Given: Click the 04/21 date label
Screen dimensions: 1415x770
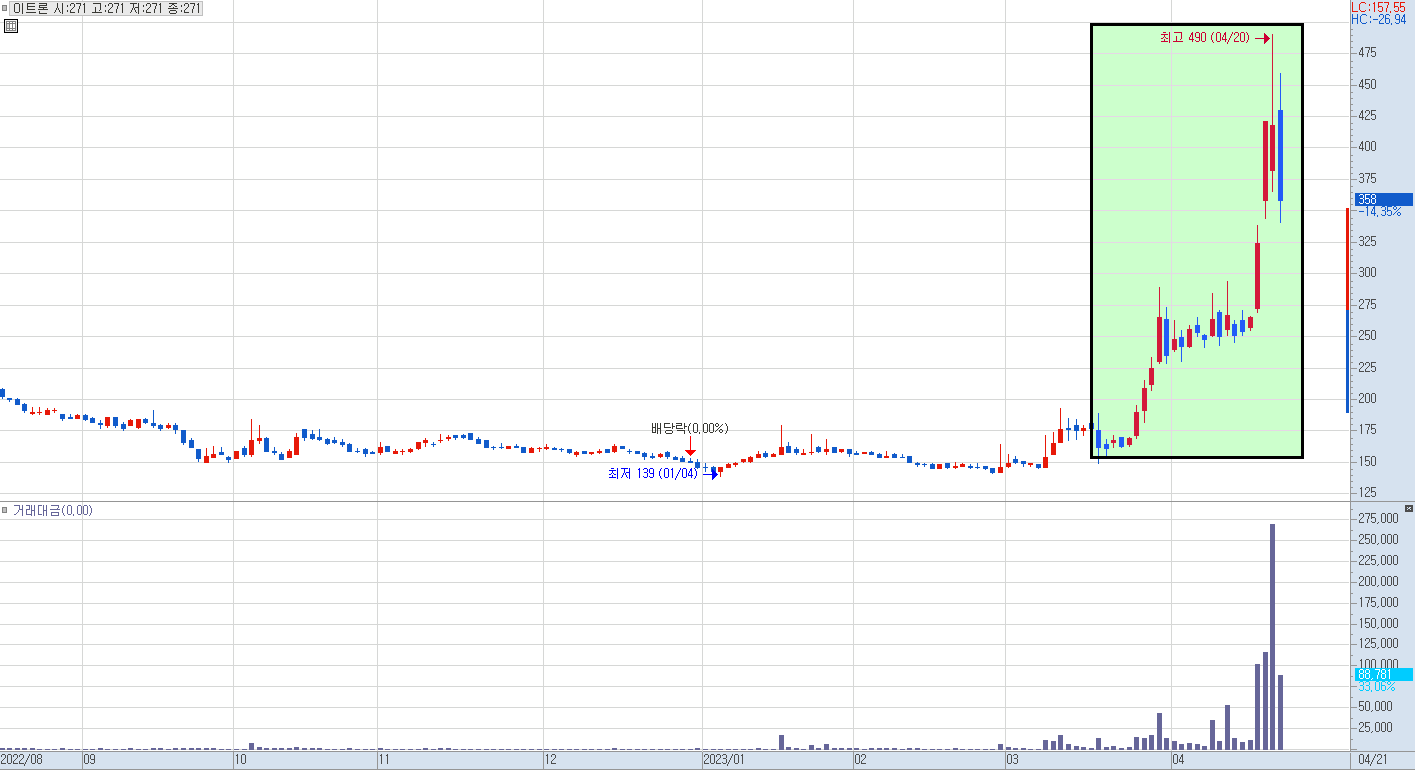Looking at the screenshot, I should 1373,760.
